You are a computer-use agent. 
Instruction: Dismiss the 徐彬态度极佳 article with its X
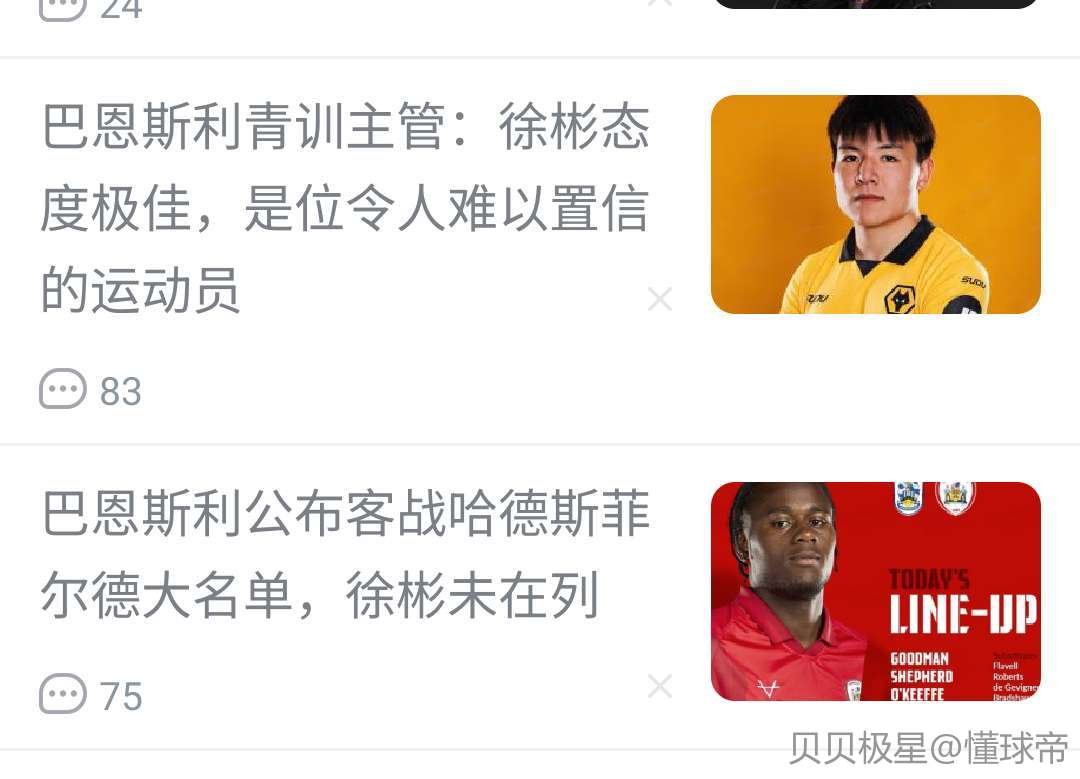[660, 299]
